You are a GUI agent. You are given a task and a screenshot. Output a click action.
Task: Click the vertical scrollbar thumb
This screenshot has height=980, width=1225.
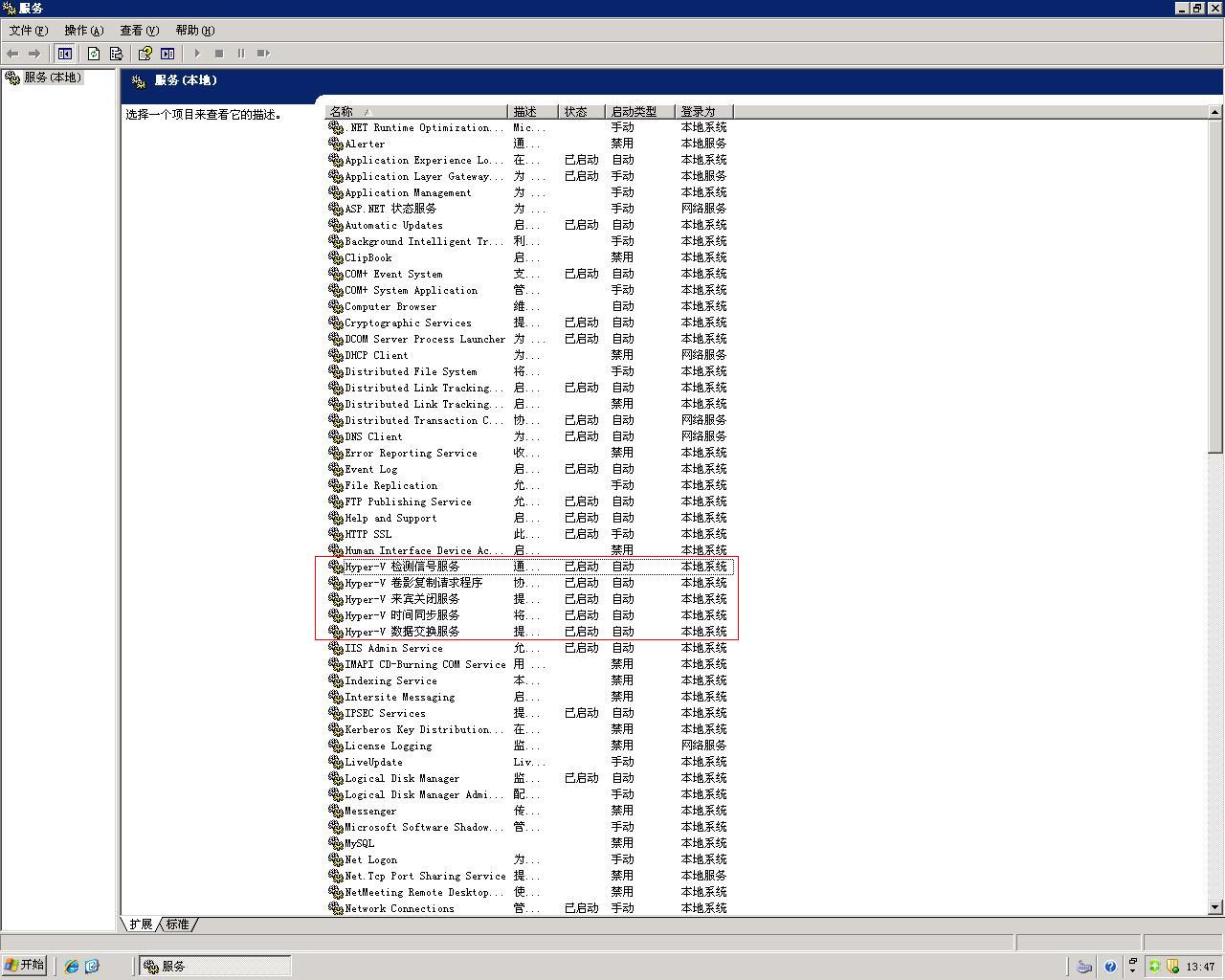[x=1215, y=285]
